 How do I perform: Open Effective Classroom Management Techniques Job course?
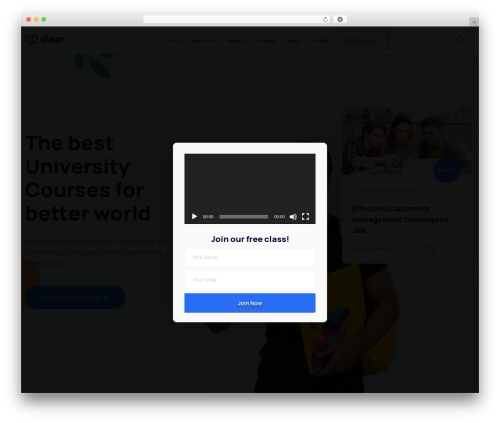400,219
